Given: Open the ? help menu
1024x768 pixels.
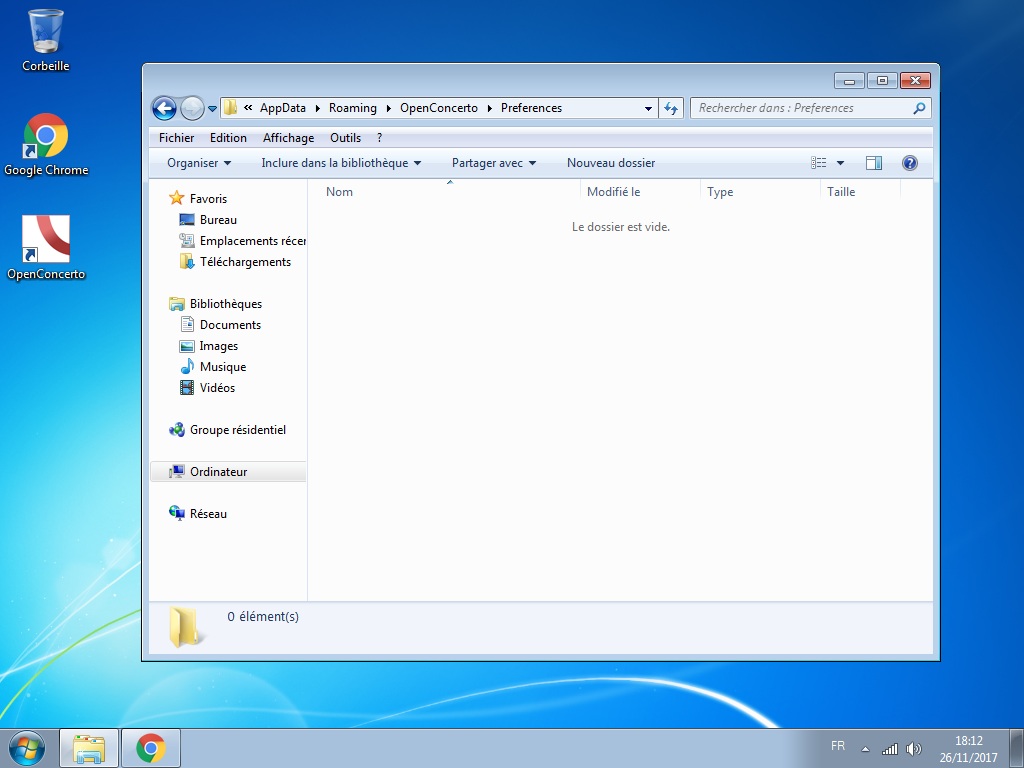Looking at the screenshot, I should click(379, 138).
